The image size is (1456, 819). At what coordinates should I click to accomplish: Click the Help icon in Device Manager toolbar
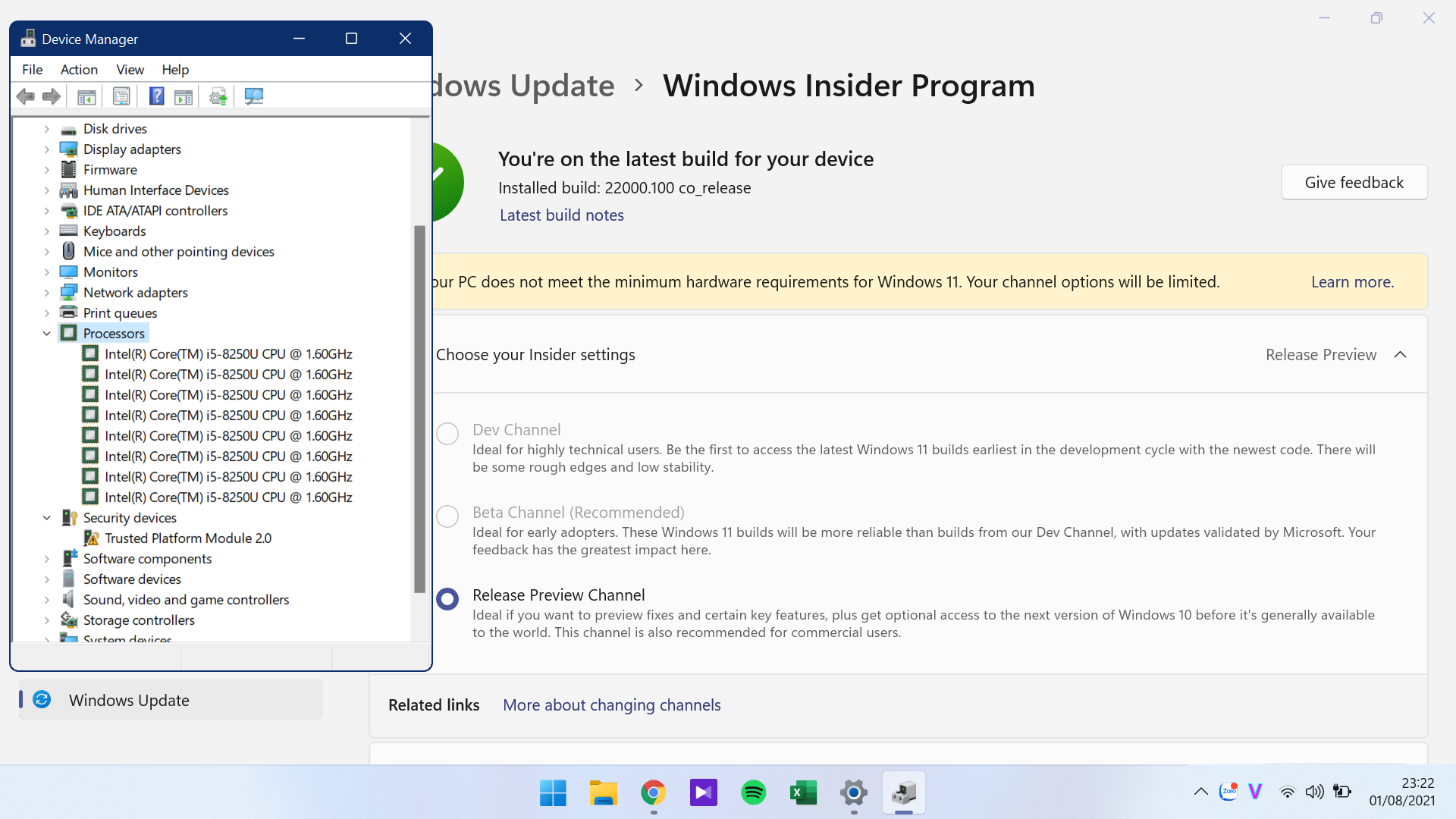coord(156,96)
